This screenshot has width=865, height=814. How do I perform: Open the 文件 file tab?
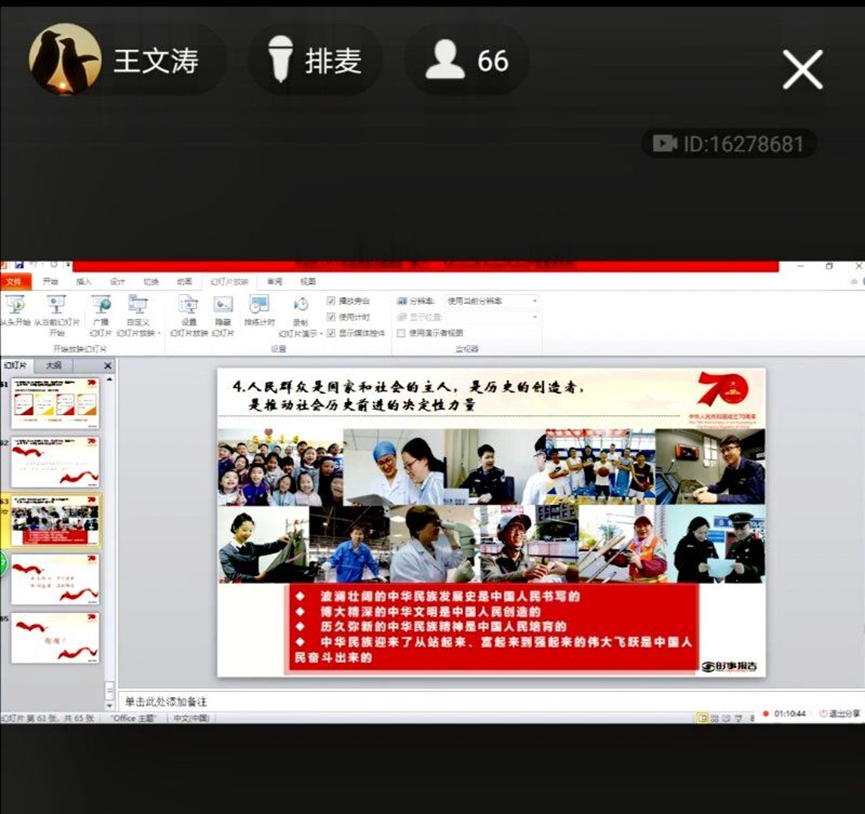pyautogui.click(x=15, y=282)
